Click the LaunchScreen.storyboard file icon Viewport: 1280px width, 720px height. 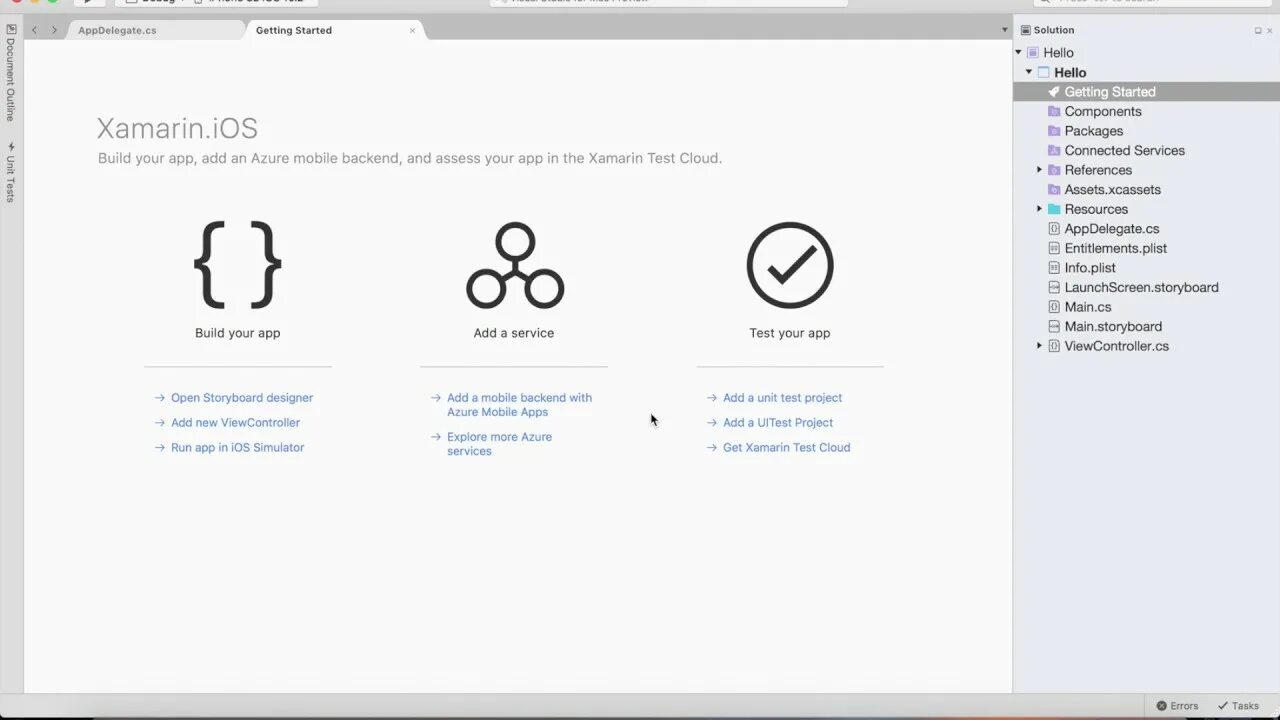(x=1054, y=287)
